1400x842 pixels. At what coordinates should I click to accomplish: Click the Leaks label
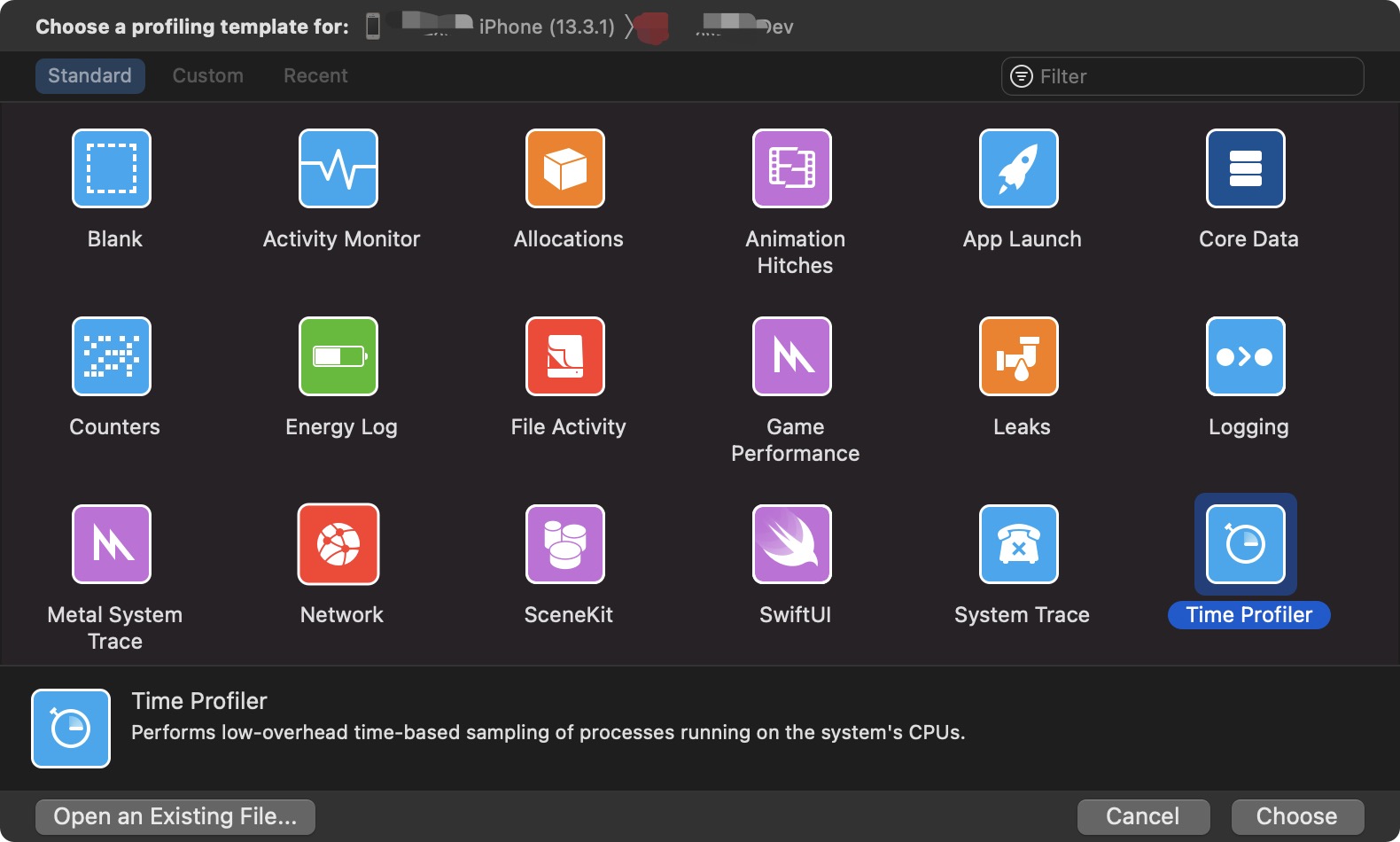click(x=1023, y=427)
